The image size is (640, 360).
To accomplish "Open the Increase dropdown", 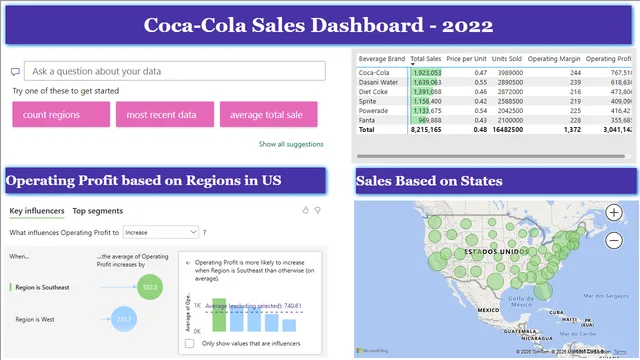I will pyautogui.click(x=161, y=232).
